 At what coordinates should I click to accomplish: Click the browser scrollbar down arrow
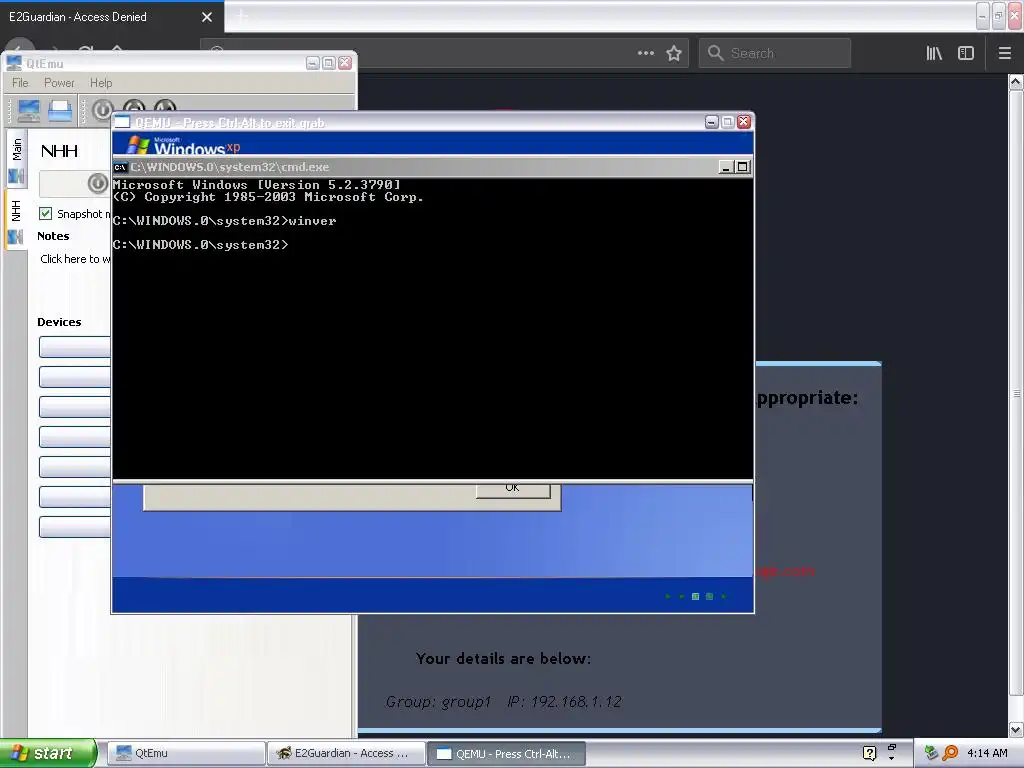pos(1016,729)
